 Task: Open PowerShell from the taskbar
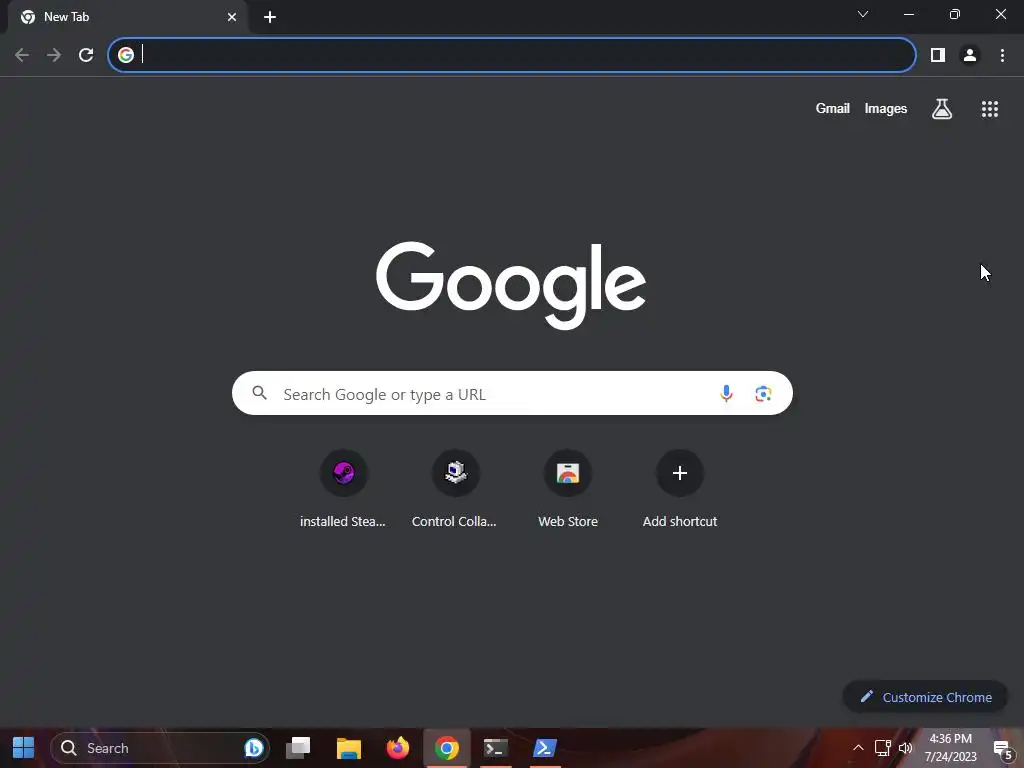point(545,748)
